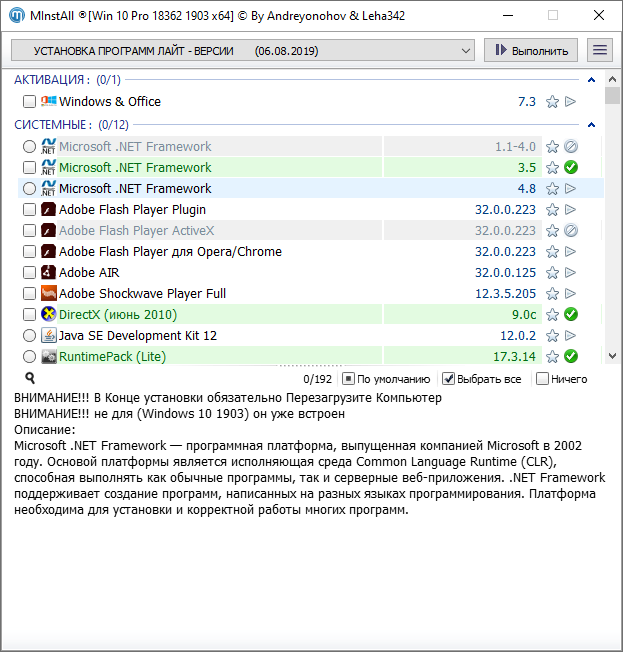The width and height of the screenshot is (623, 652).
Task: Star Adobe Flash Player для Opera/Chrome
Action: [x=552, y=252]
